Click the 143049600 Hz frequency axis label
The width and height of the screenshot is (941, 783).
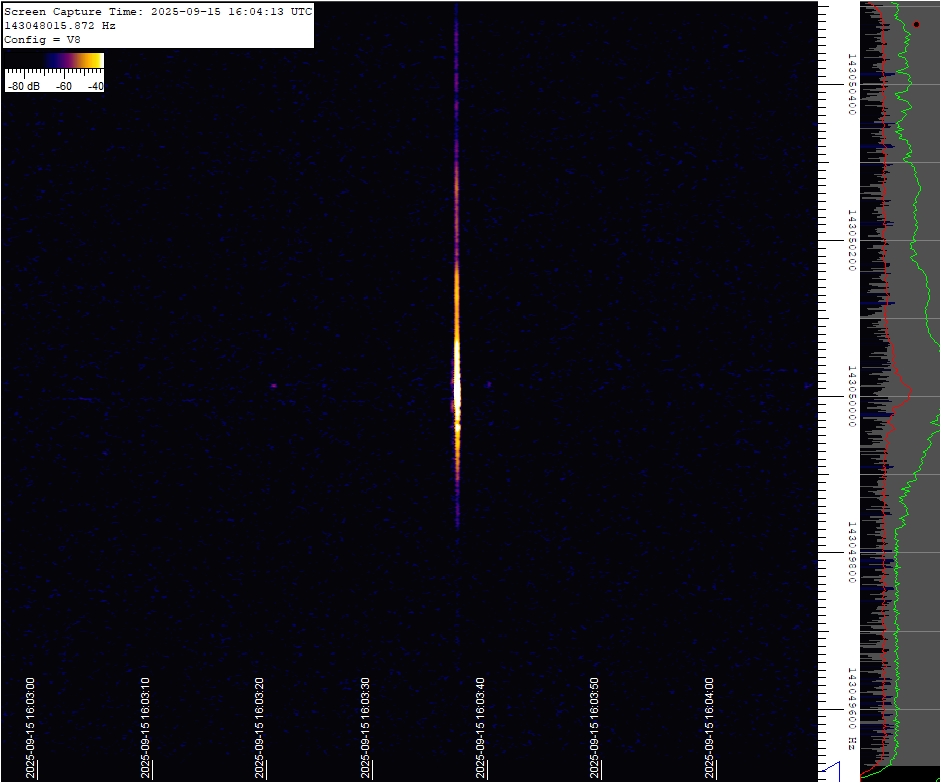pos(851,709)
